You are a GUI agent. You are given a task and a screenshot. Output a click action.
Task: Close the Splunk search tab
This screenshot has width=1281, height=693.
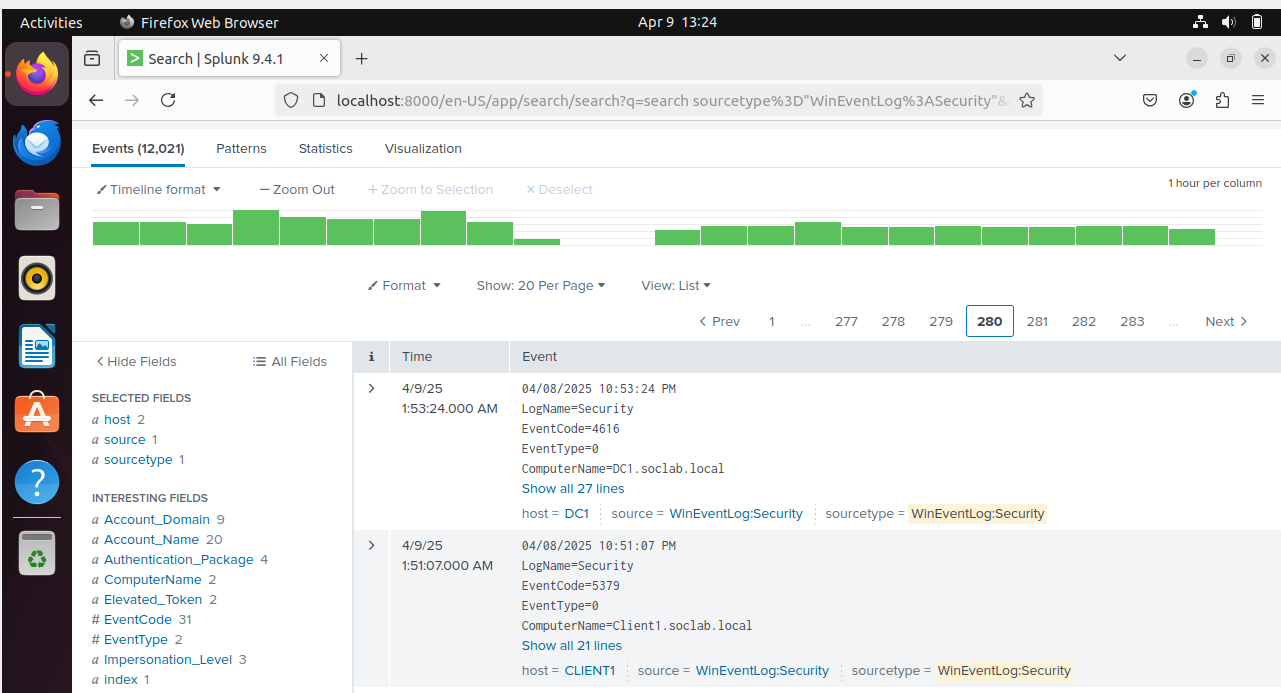tap(324, 59)
